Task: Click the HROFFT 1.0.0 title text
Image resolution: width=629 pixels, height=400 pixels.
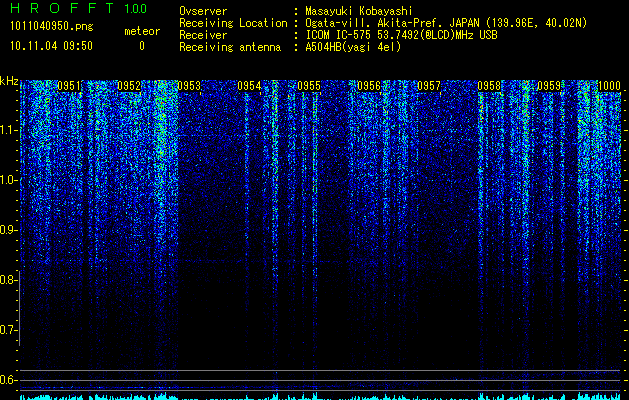Action: [x=78, y=8]
